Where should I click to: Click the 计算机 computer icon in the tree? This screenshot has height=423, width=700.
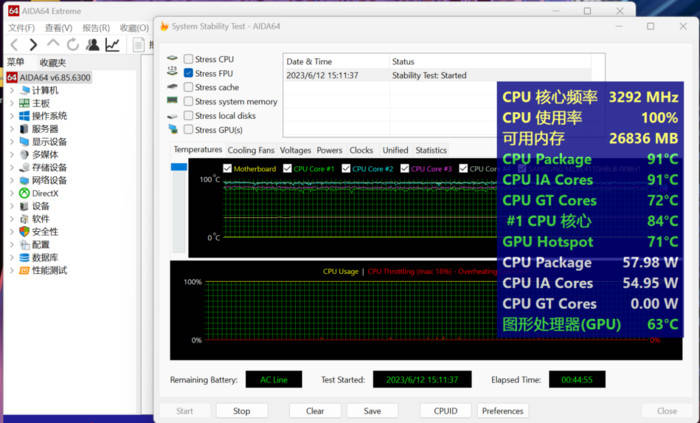25,91
